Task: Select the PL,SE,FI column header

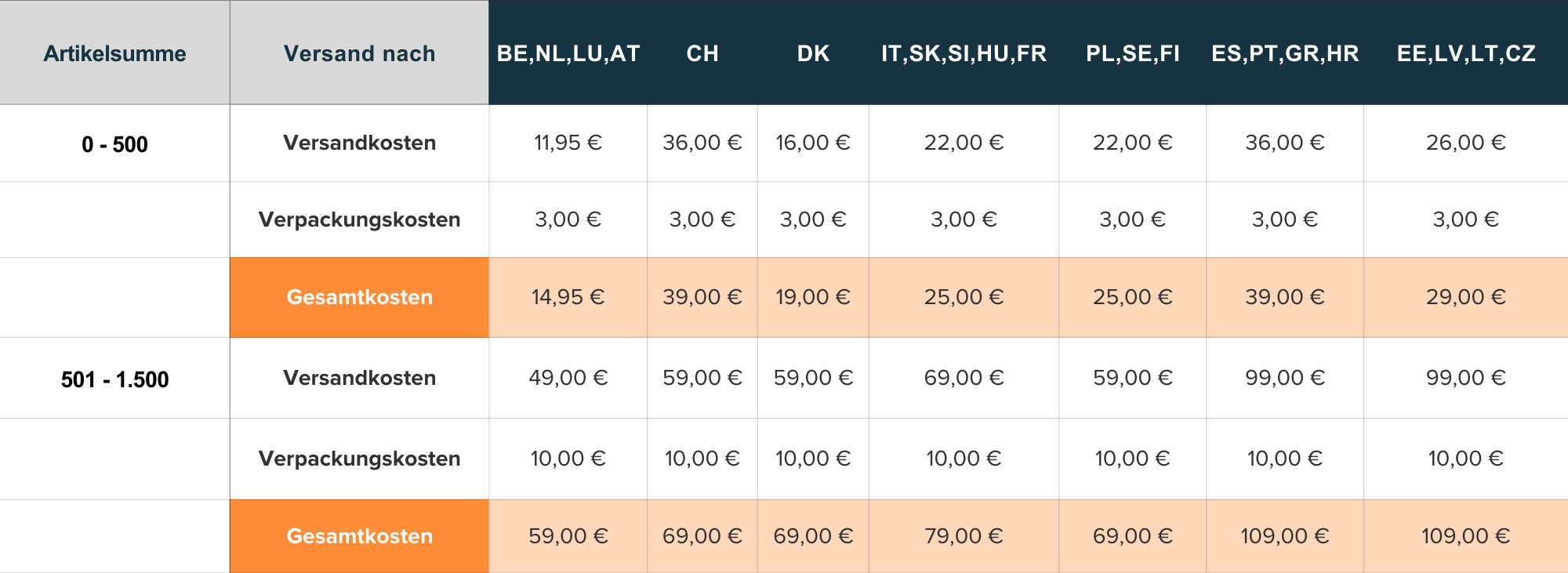Action: (1132, 53)
